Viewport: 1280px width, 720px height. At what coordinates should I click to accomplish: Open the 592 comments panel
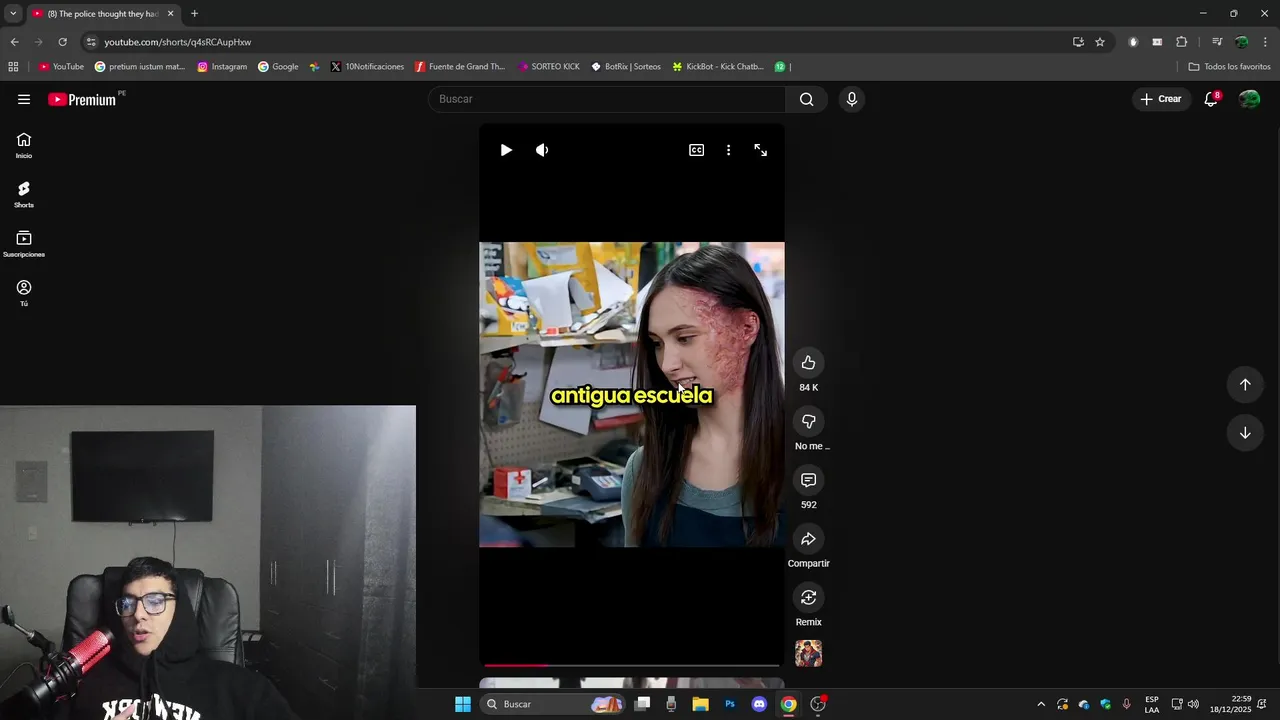pyautogui.click(x=809, y=480)
